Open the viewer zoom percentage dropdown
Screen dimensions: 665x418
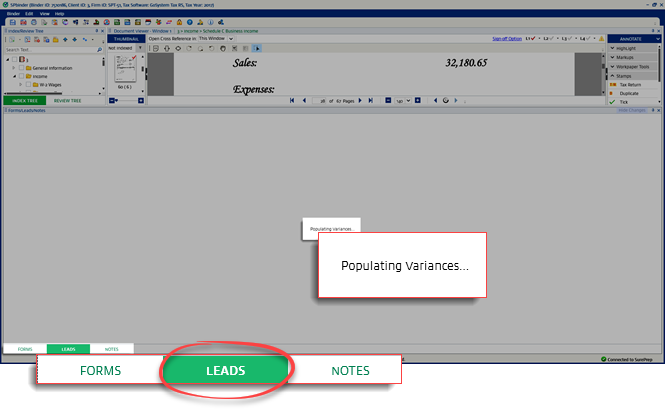point(408,100)
